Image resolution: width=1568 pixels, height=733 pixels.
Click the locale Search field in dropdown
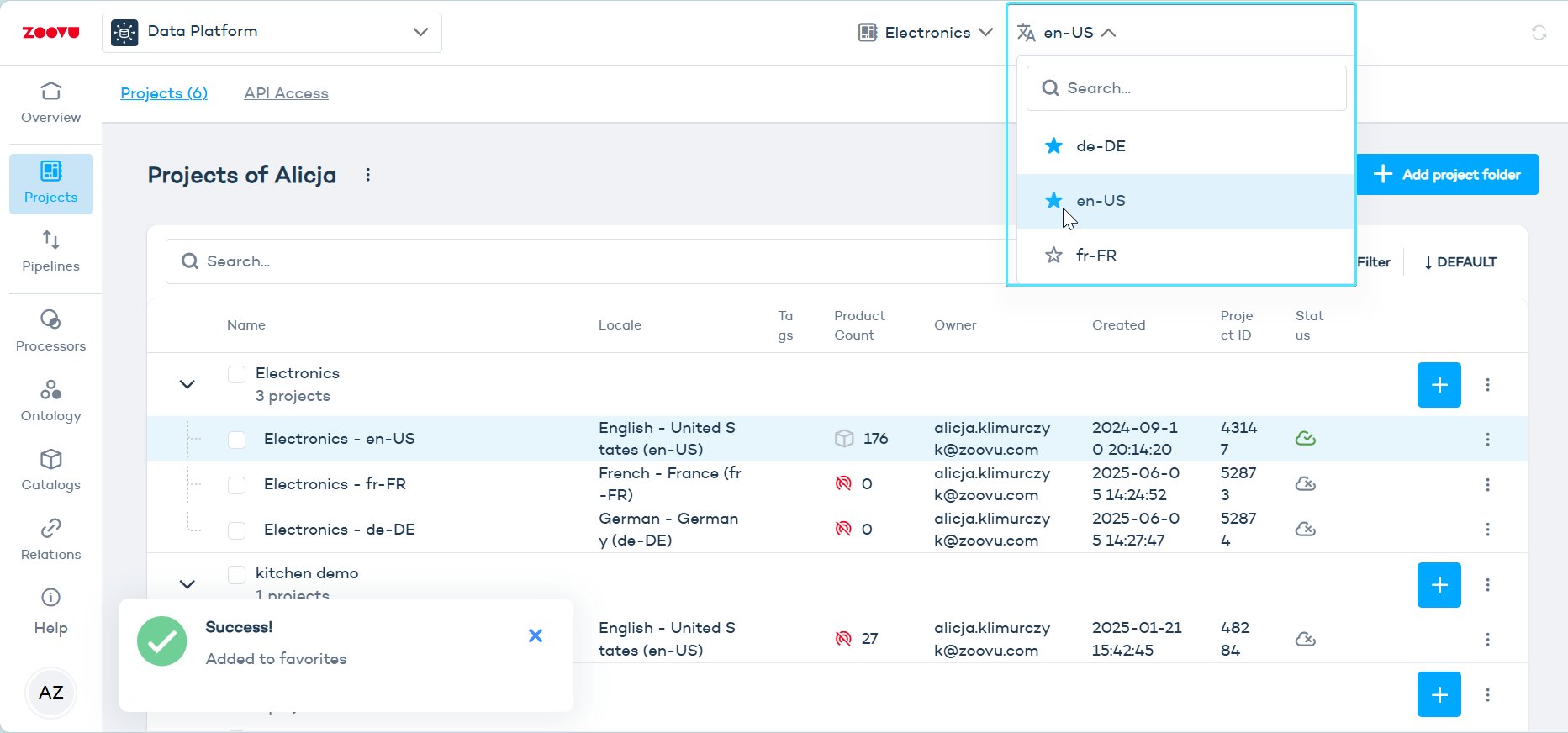[x=1185, y=88]
